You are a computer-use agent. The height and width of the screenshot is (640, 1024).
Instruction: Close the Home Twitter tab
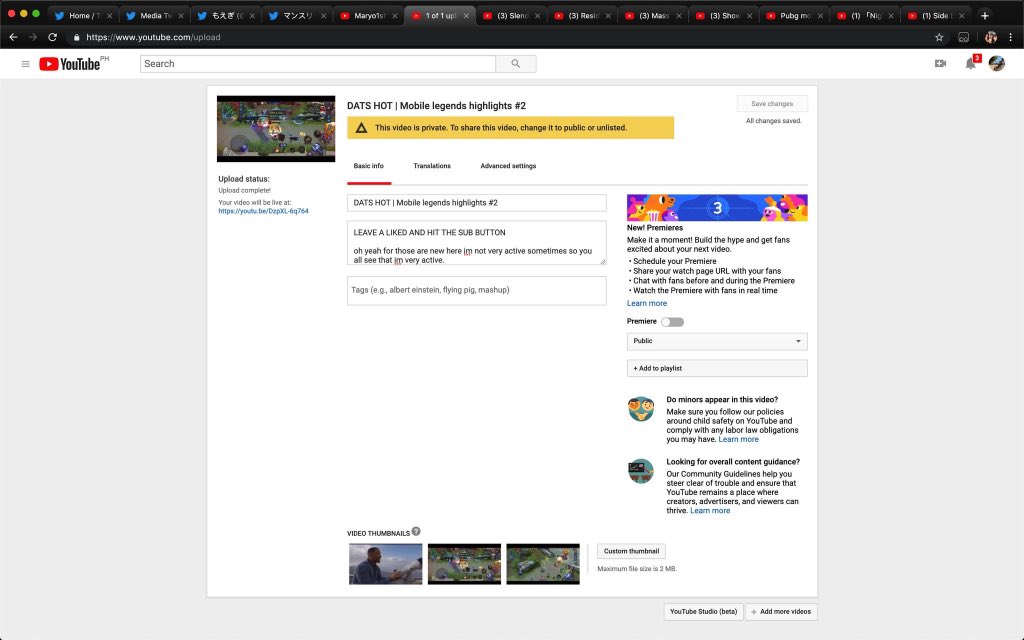109,16
